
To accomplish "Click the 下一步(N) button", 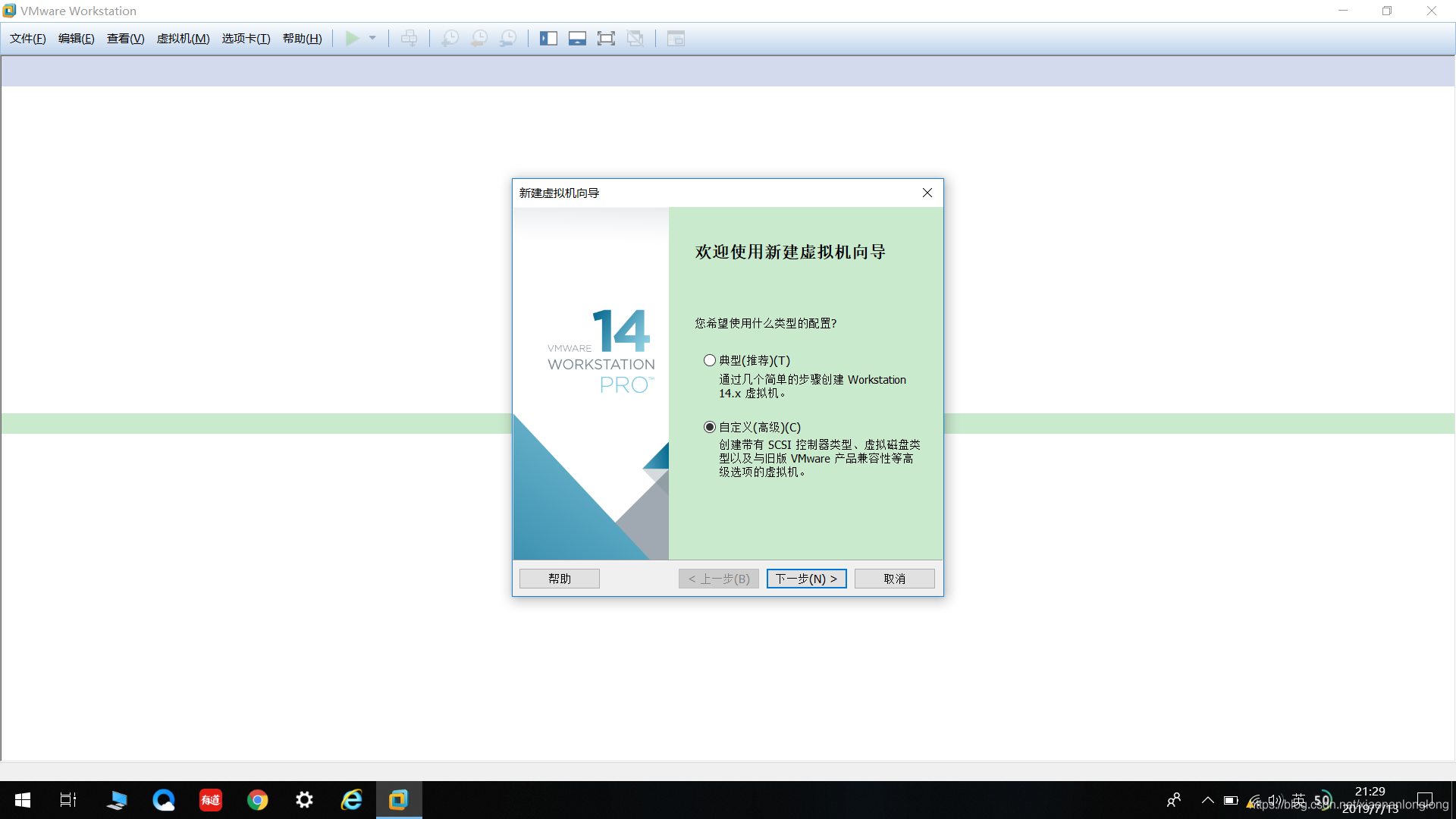I will 806,579.
